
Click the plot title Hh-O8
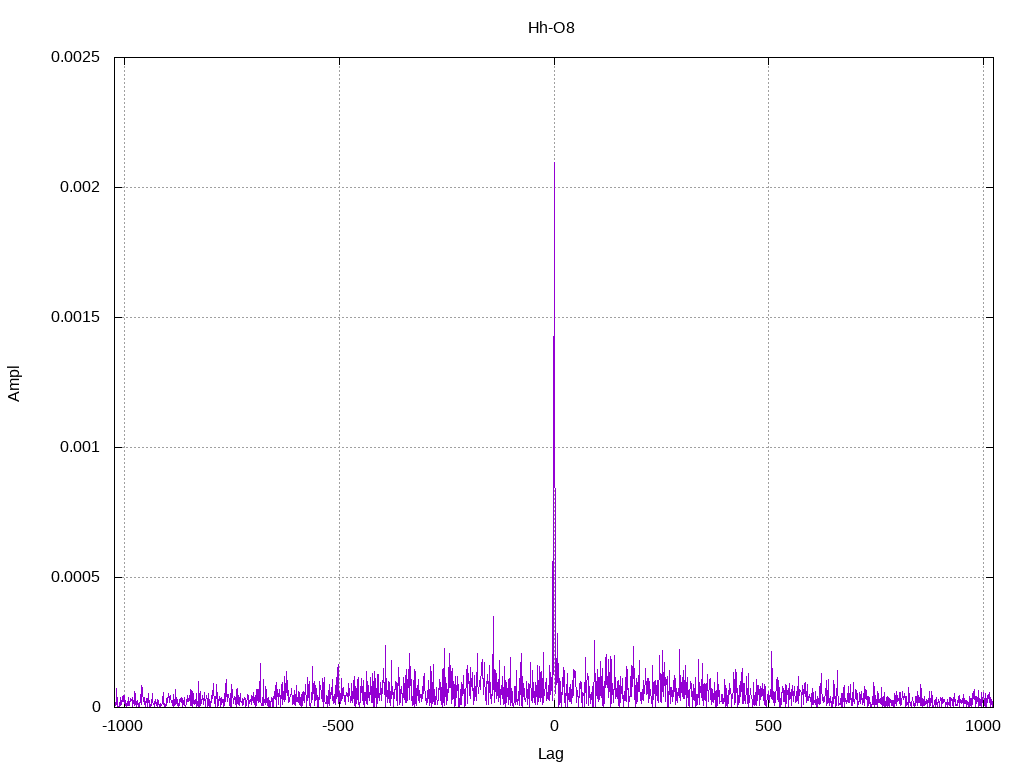coord(551,28)
